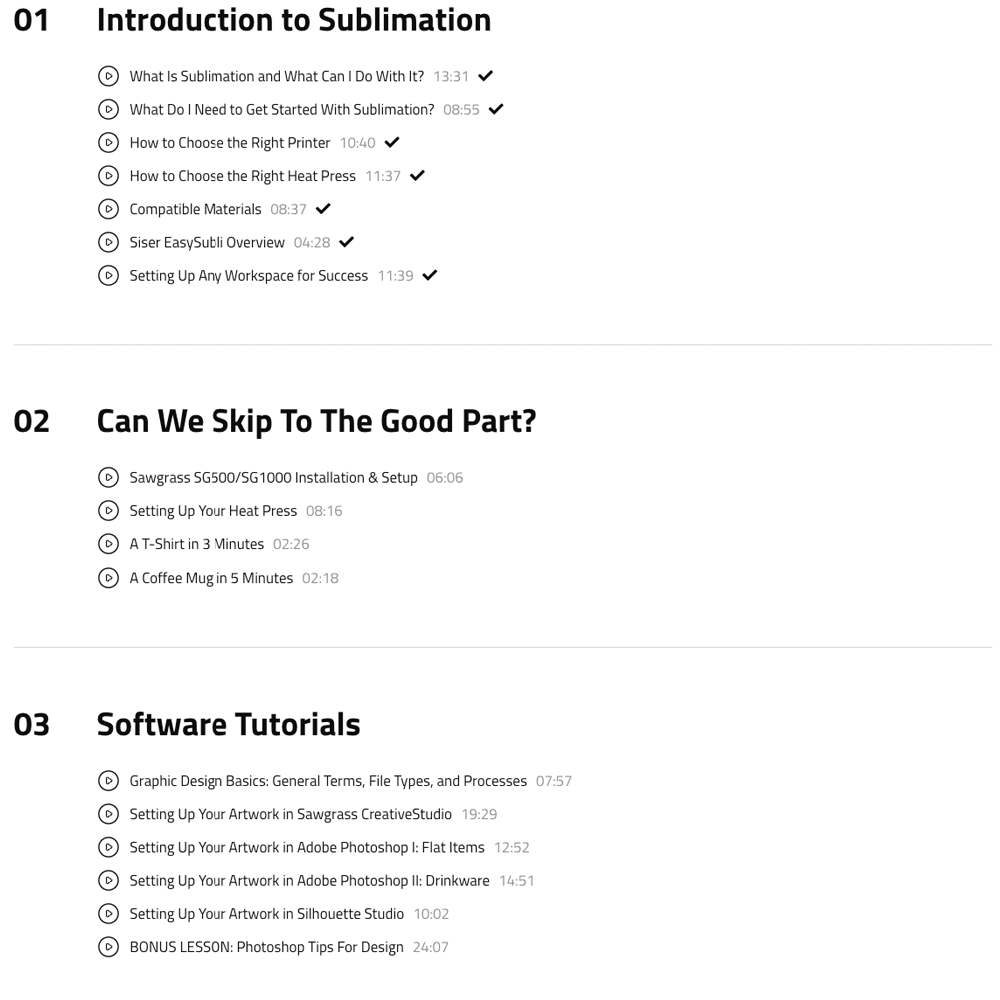The height and width of the screenshot is (1000, 1000).
Task: Open Setting Up Artwork in Sawgrass CreativeStudio
Action: [290, 814]
